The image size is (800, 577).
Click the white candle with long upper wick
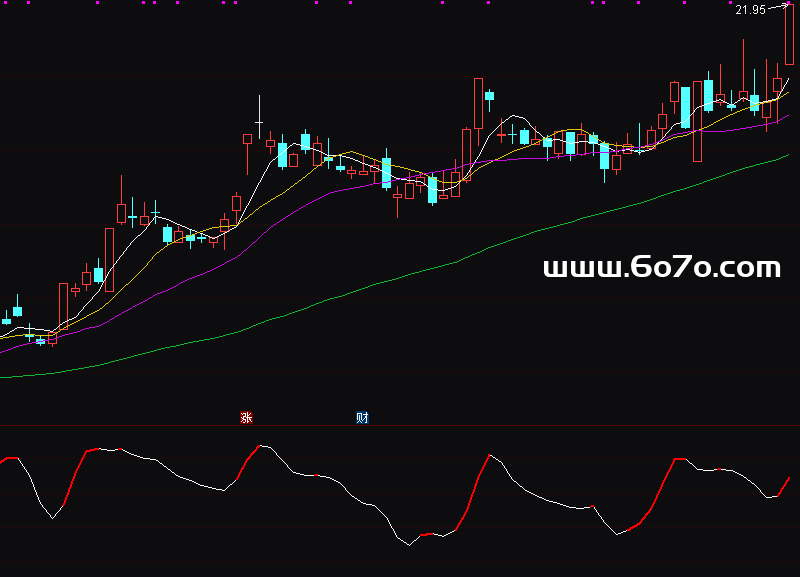(x=259, y=122)
